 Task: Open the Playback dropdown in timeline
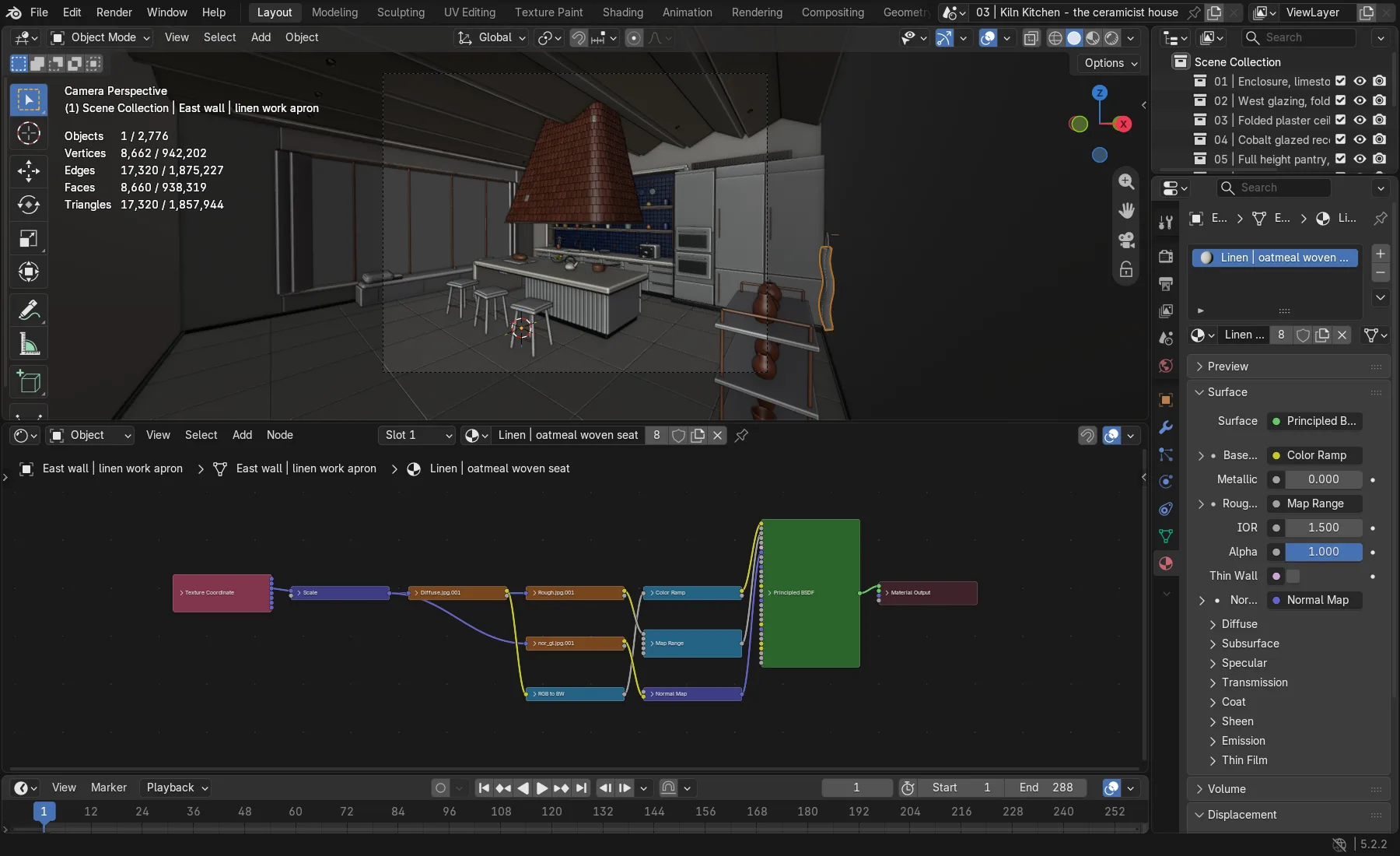[177, 788]
